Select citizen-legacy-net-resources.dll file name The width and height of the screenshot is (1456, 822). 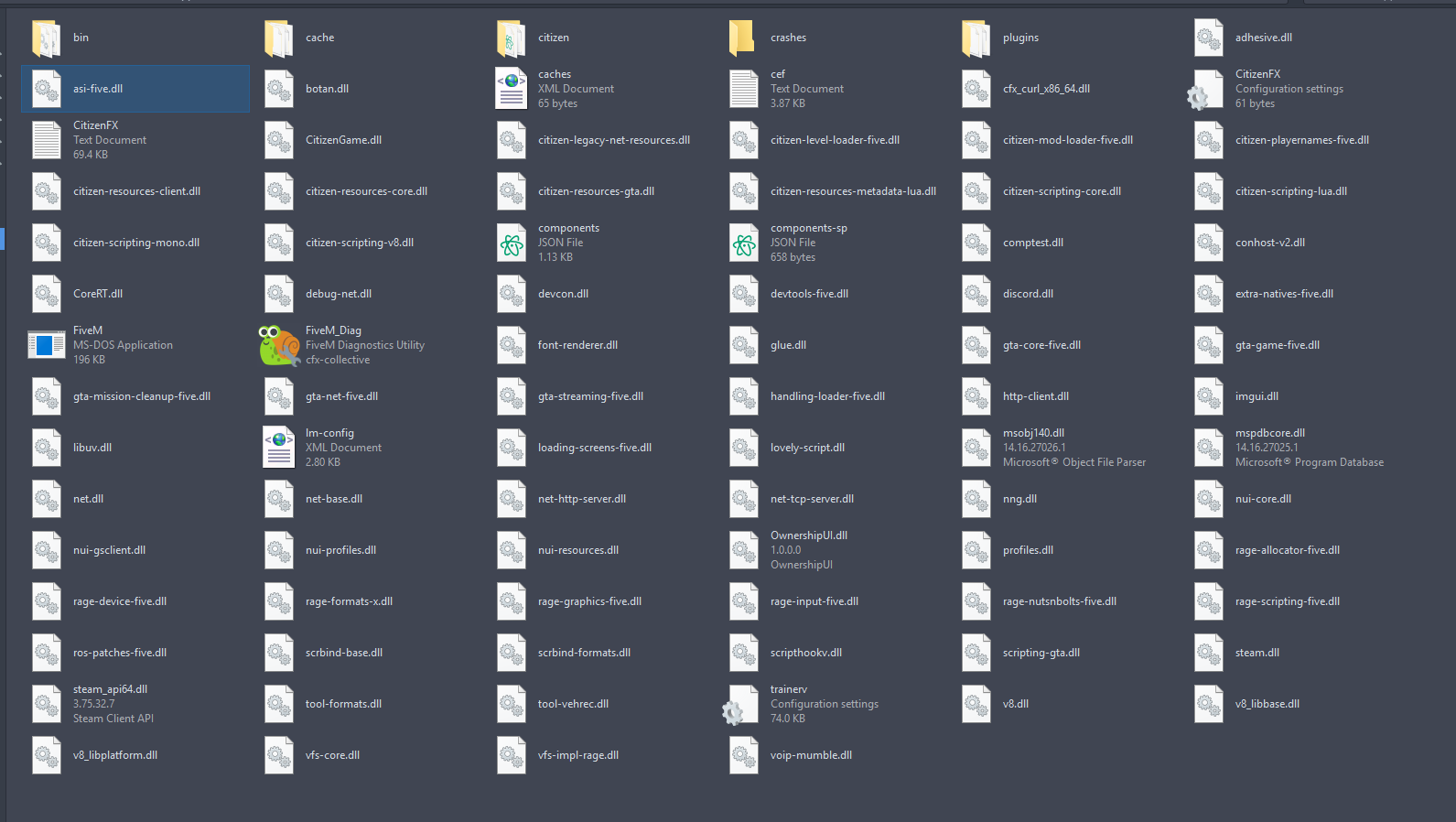coord(614,140)
